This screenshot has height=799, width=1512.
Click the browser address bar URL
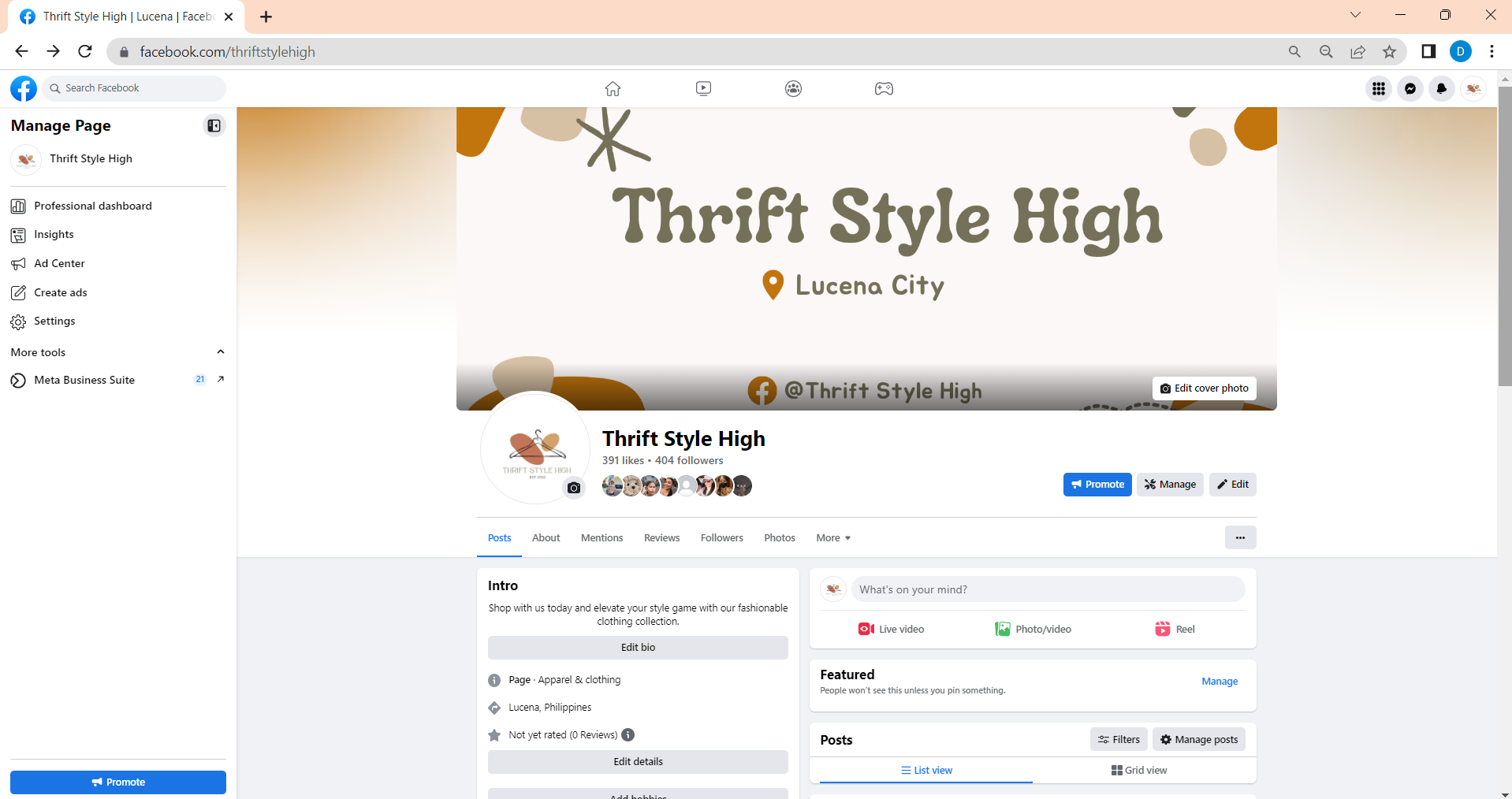coord(227,52)
